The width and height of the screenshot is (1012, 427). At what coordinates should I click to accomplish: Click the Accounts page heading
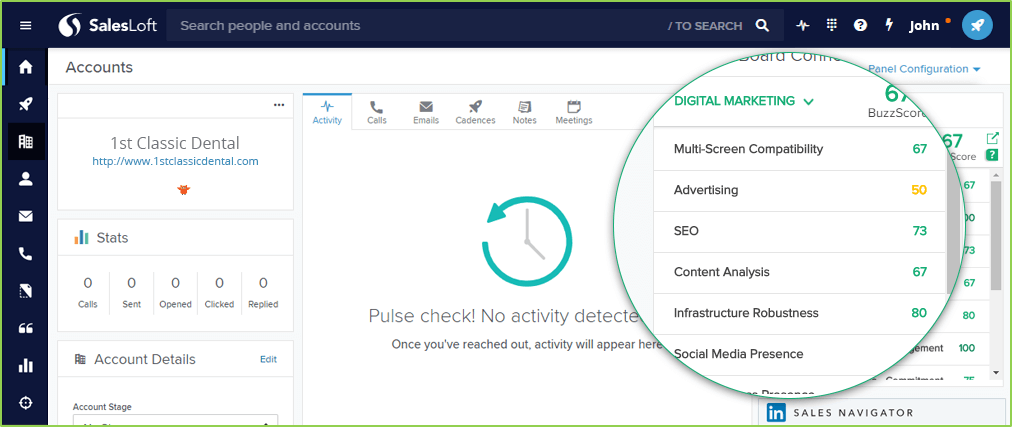pyautogui.click(x=99, y=67)
